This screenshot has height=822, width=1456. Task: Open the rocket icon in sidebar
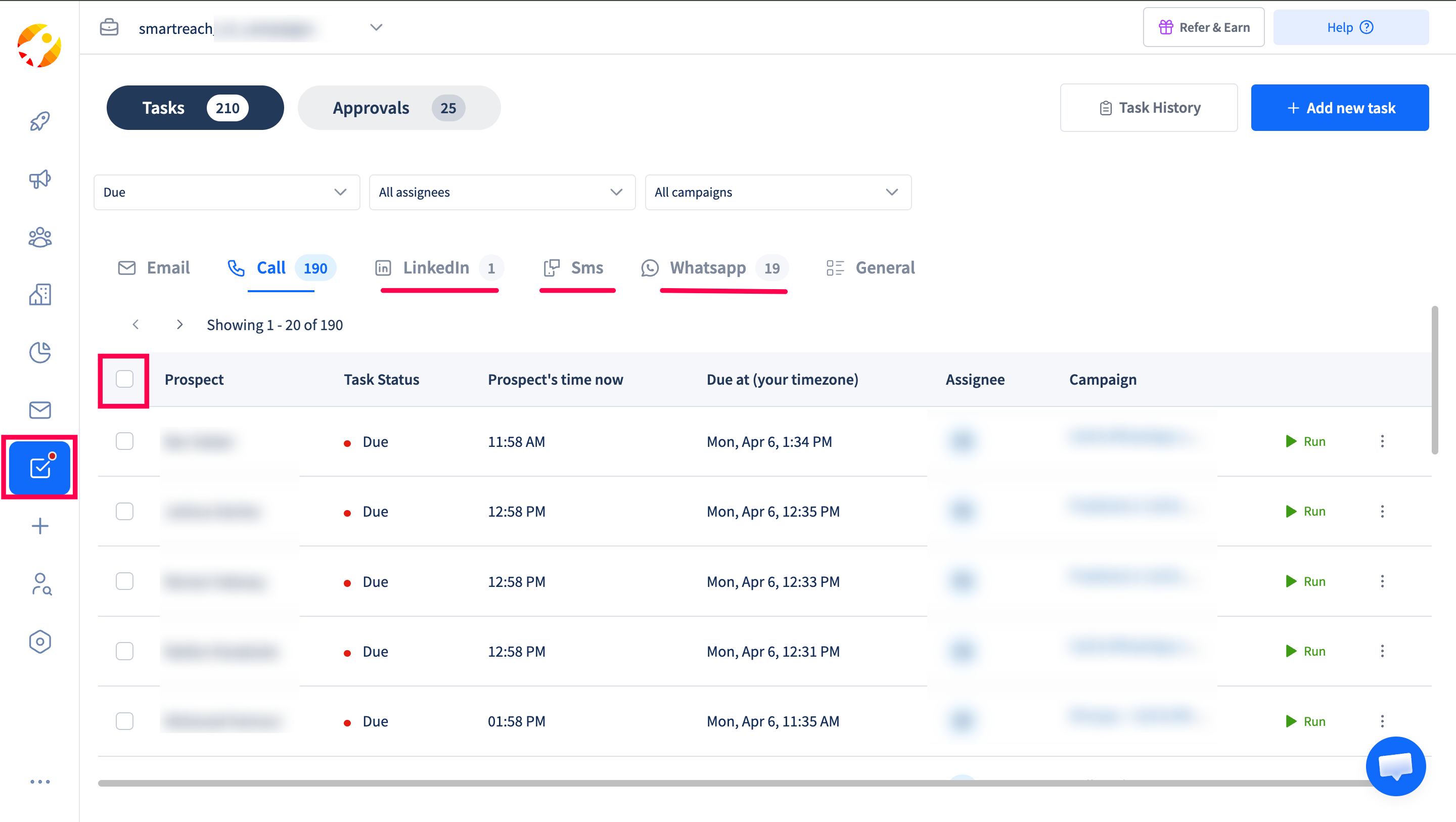point(39,120)
